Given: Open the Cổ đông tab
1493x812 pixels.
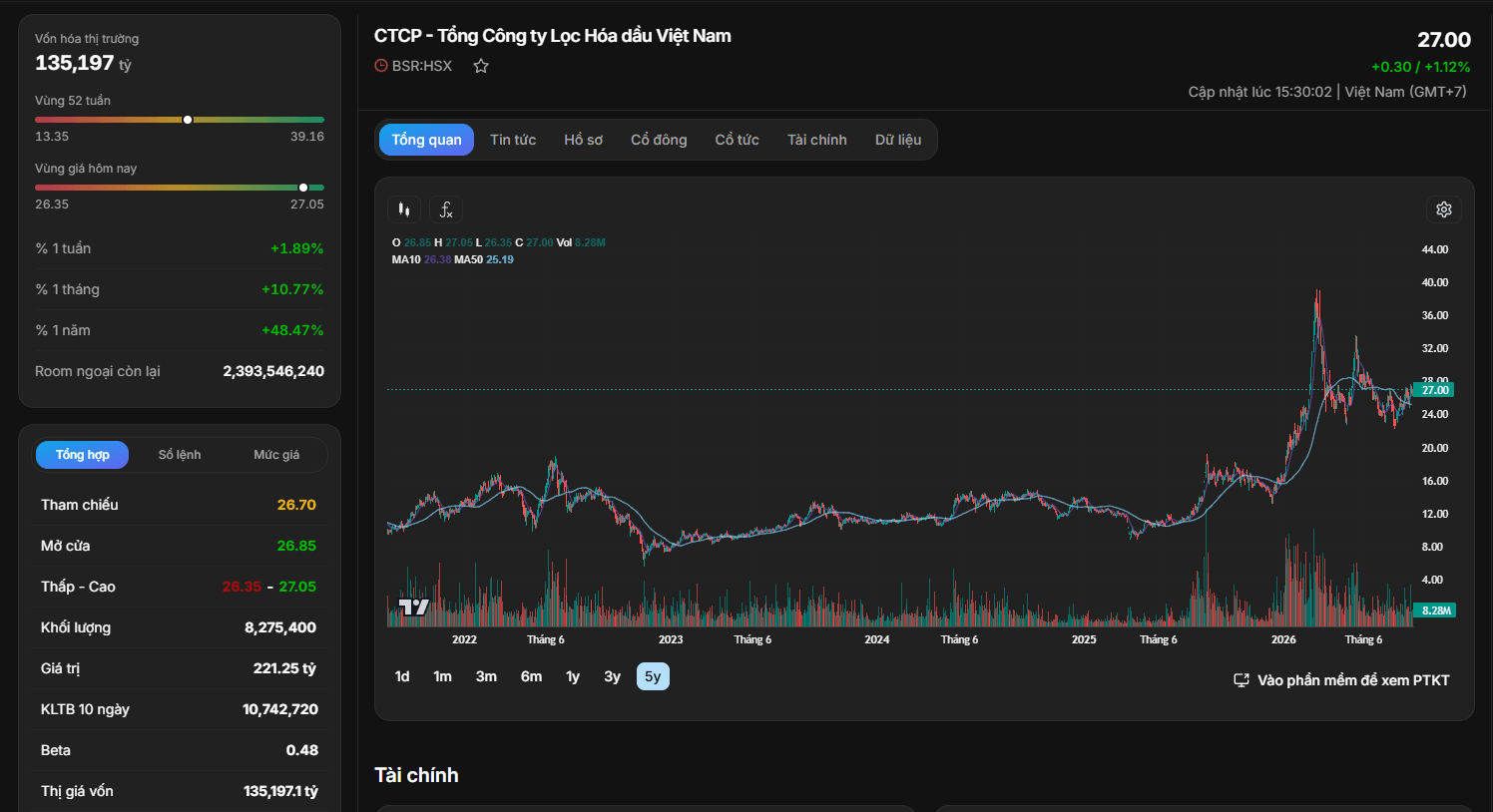Looking at the screenshot, I should (x=659, y=140).
